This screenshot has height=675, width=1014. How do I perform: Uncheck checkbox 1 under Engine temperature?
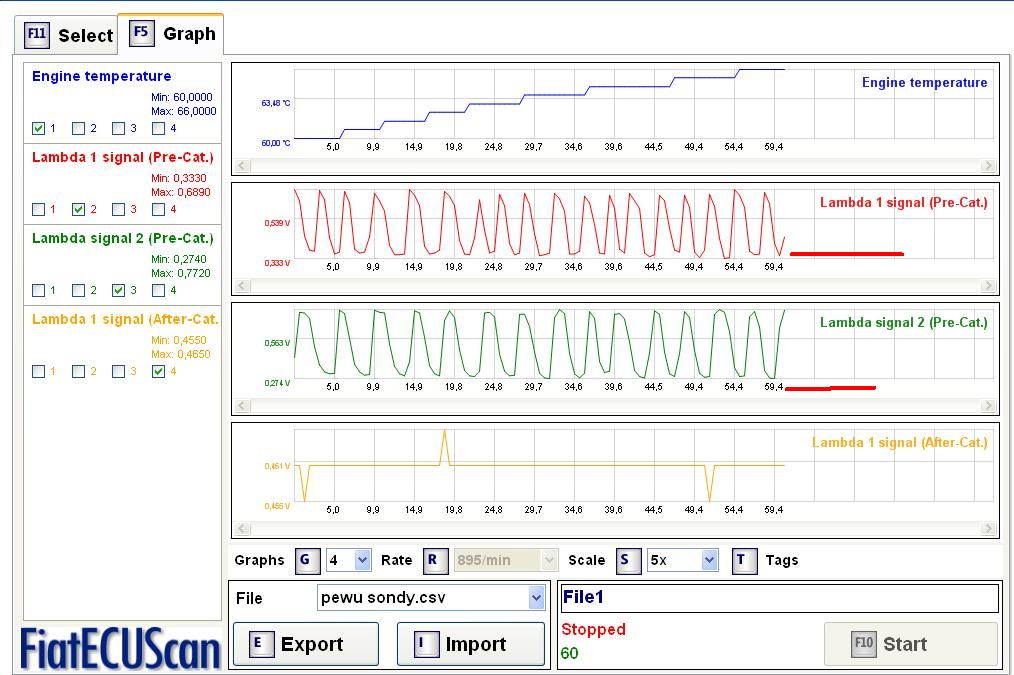tap(38, 128)
